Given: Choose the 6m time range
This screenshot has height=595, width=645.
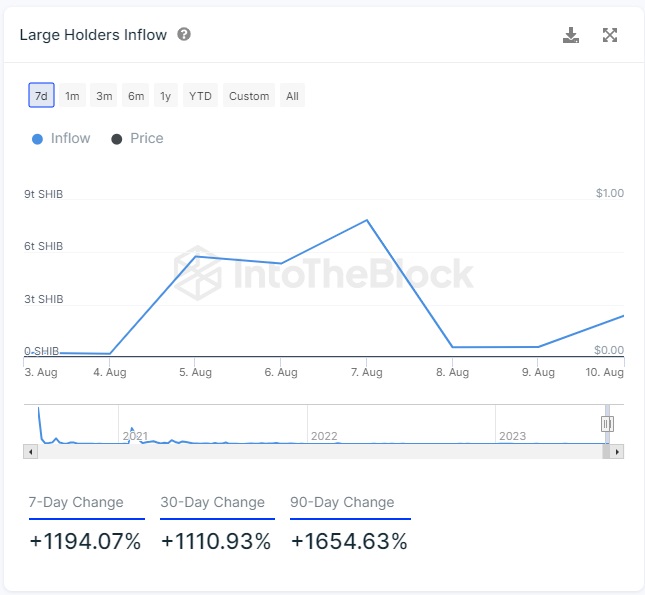Looking at the screenshot, I should coord(136,95).
